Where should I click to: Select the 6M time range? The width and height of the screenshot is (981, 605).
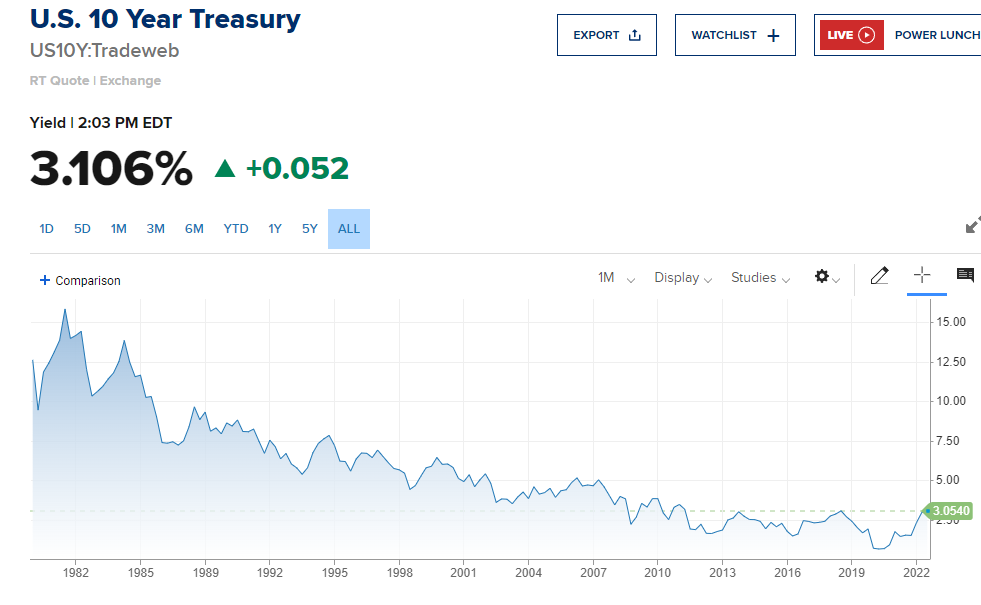(x=194, y=229)
